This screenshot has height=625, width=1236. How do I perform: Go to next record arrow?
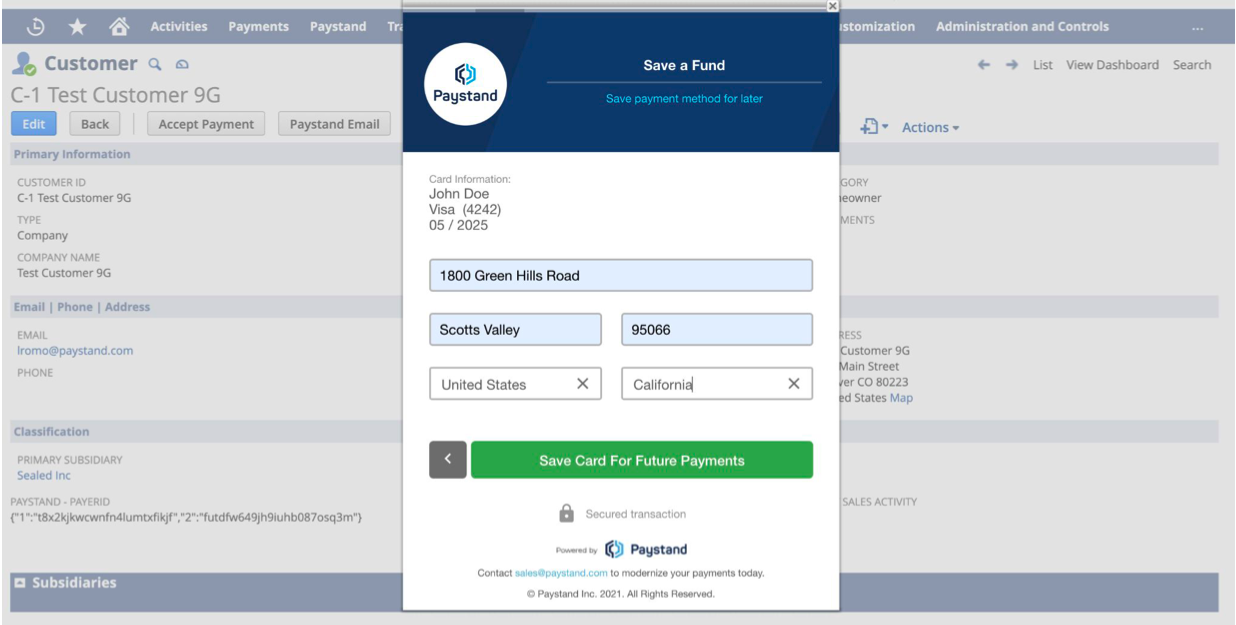coord(1012,65)
